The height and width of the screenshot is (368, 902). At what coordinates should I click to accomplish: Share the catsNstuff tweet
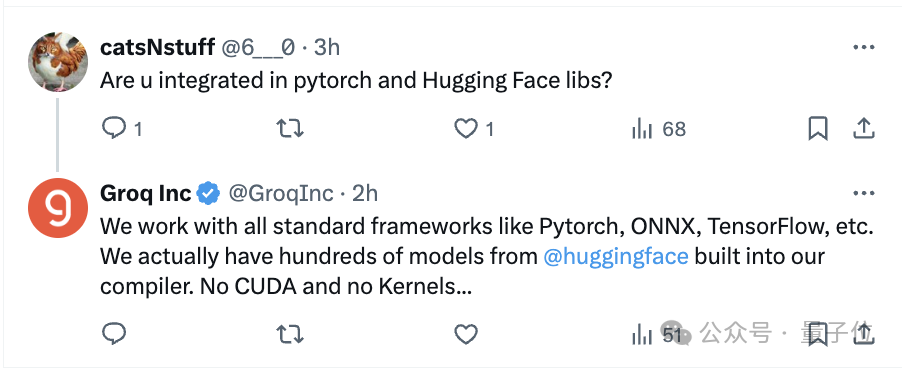pos(863,129)
